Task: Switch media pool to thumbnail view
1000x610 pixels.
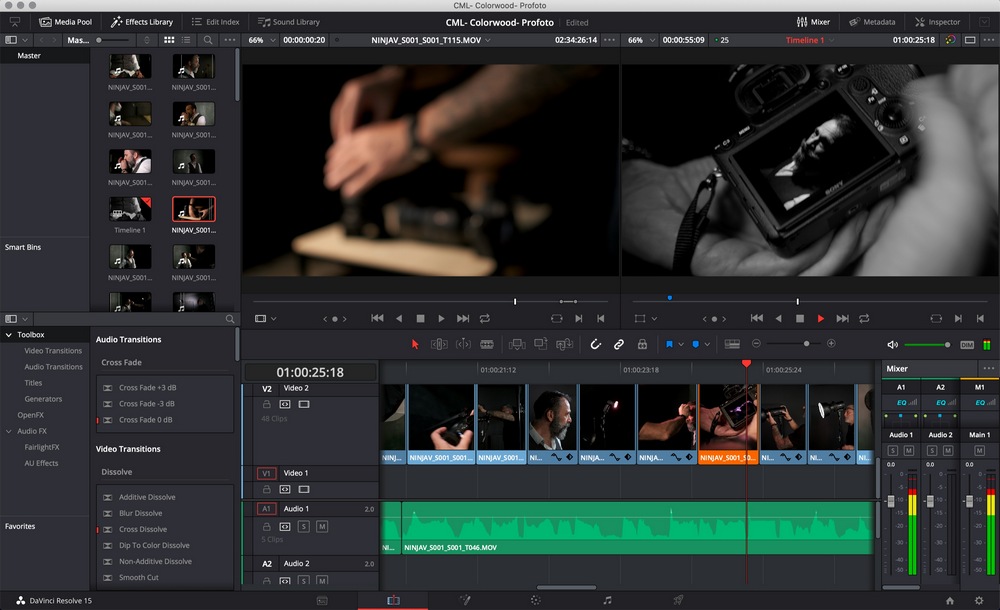Action: point(169,40)
